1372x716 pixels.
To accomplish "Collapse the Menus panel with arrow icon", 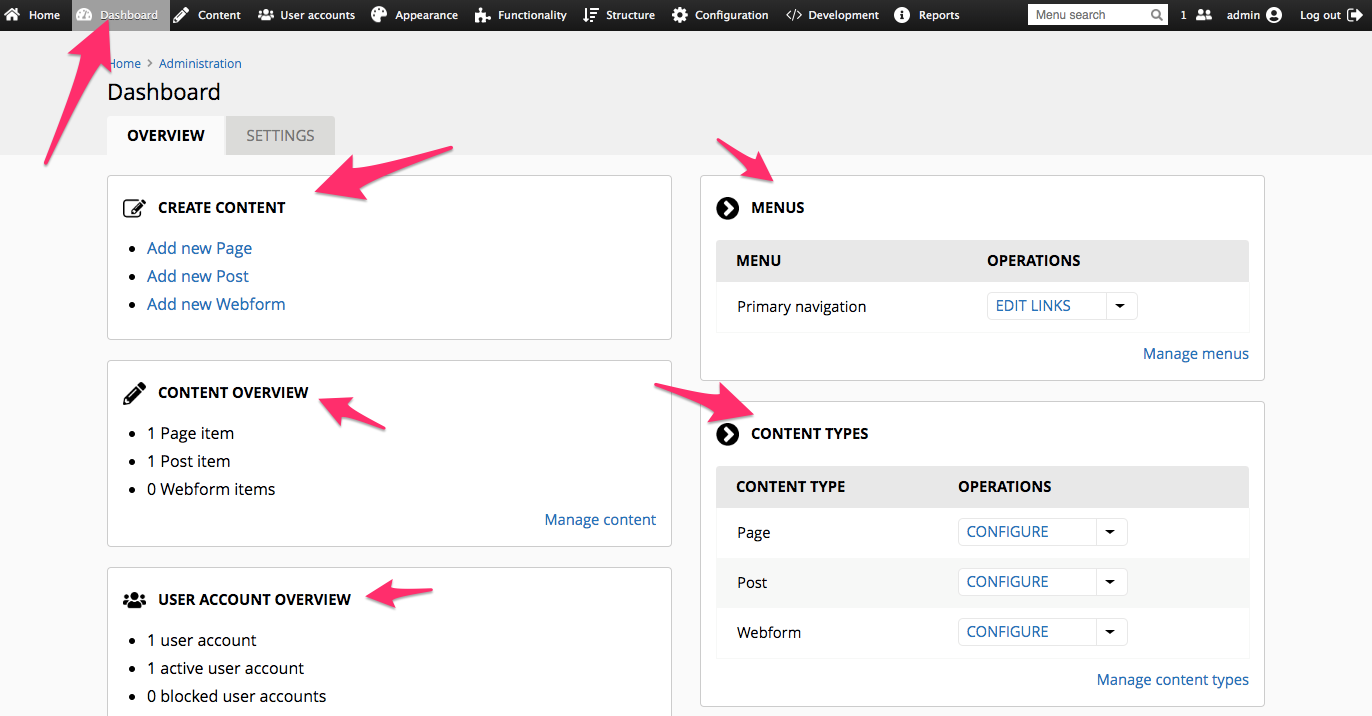I will click(728, 208).
